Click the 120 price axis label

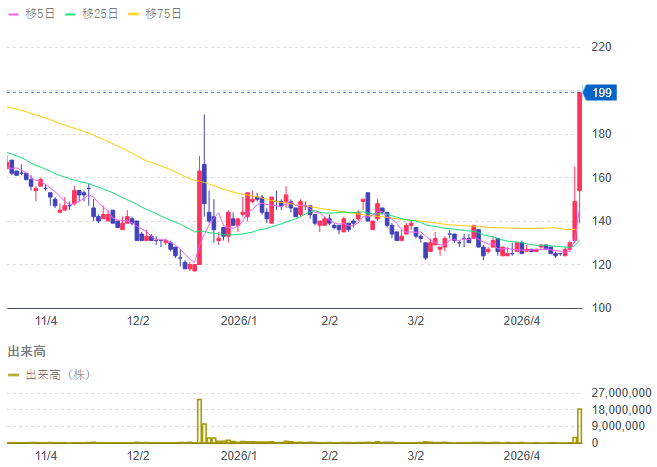(x=601, y=265)
